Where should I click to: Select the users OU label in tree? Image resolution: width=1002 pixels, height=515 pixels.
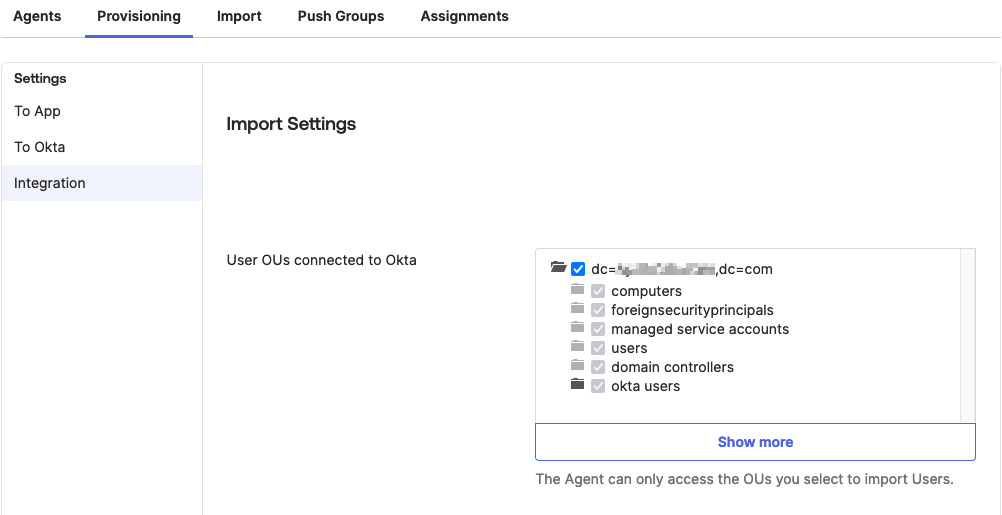[x=629, y=348]
